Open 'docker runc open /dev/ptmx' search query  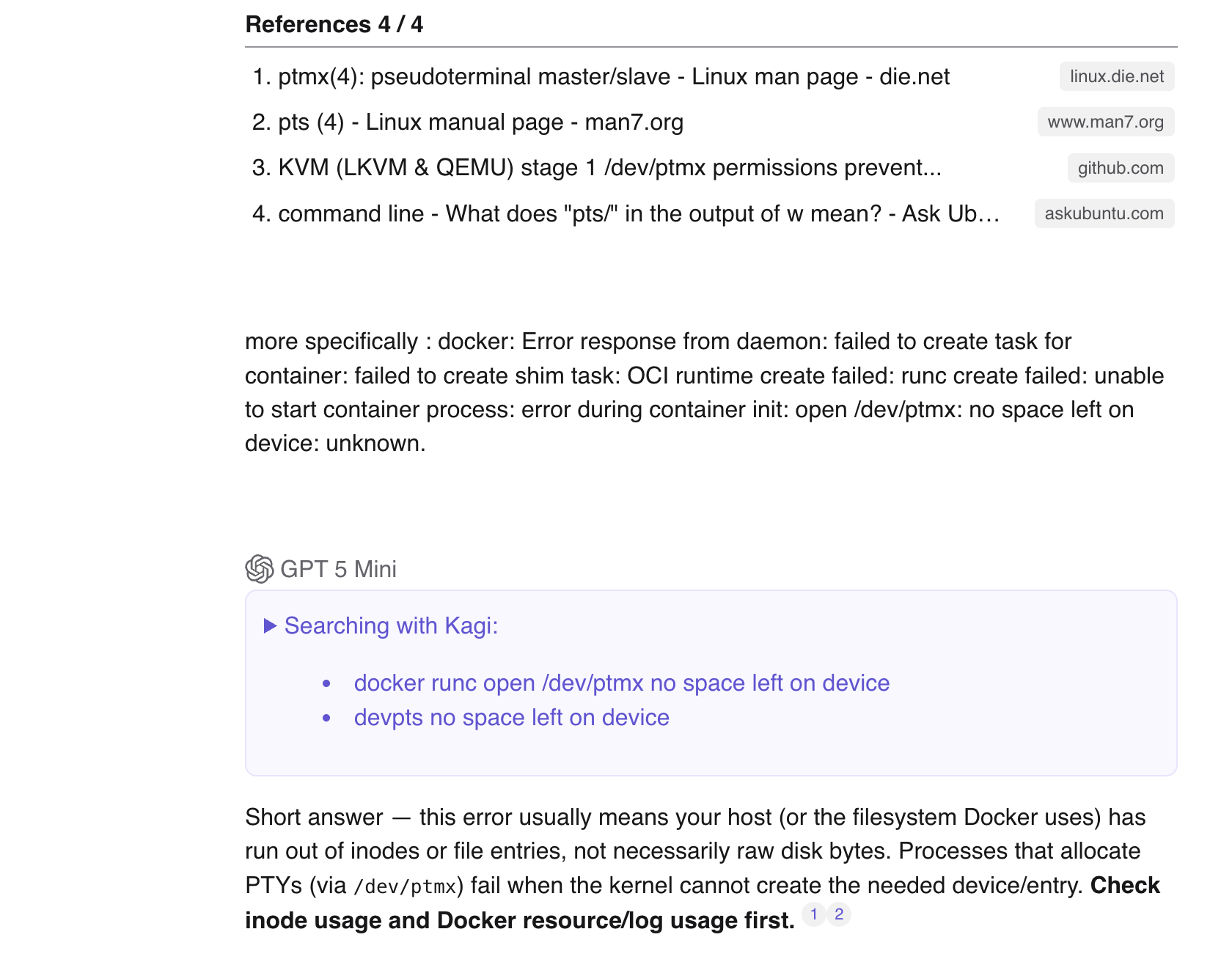(x=621, y=683)
